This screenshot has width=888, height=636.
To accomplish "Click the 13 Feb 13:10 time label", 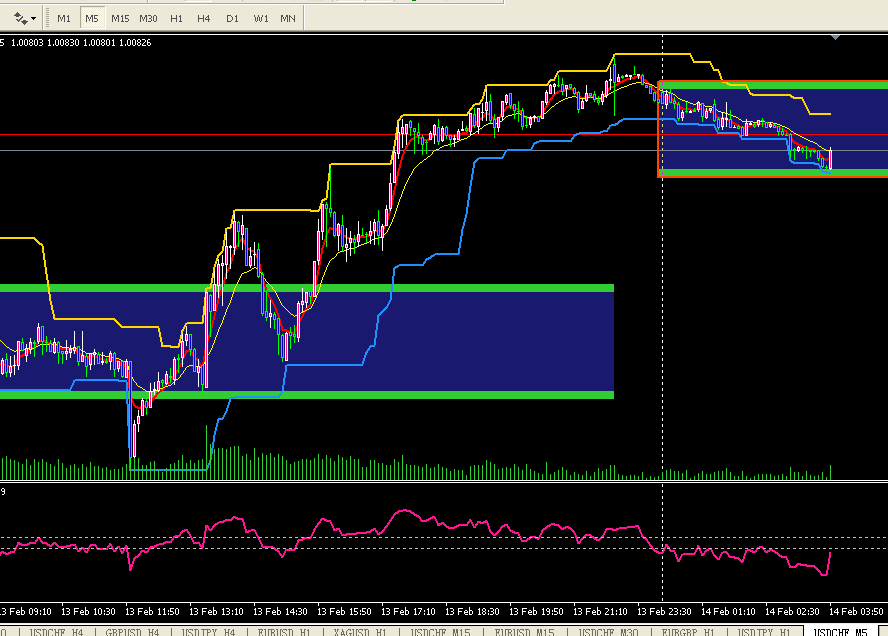I will tap(216, 612).
